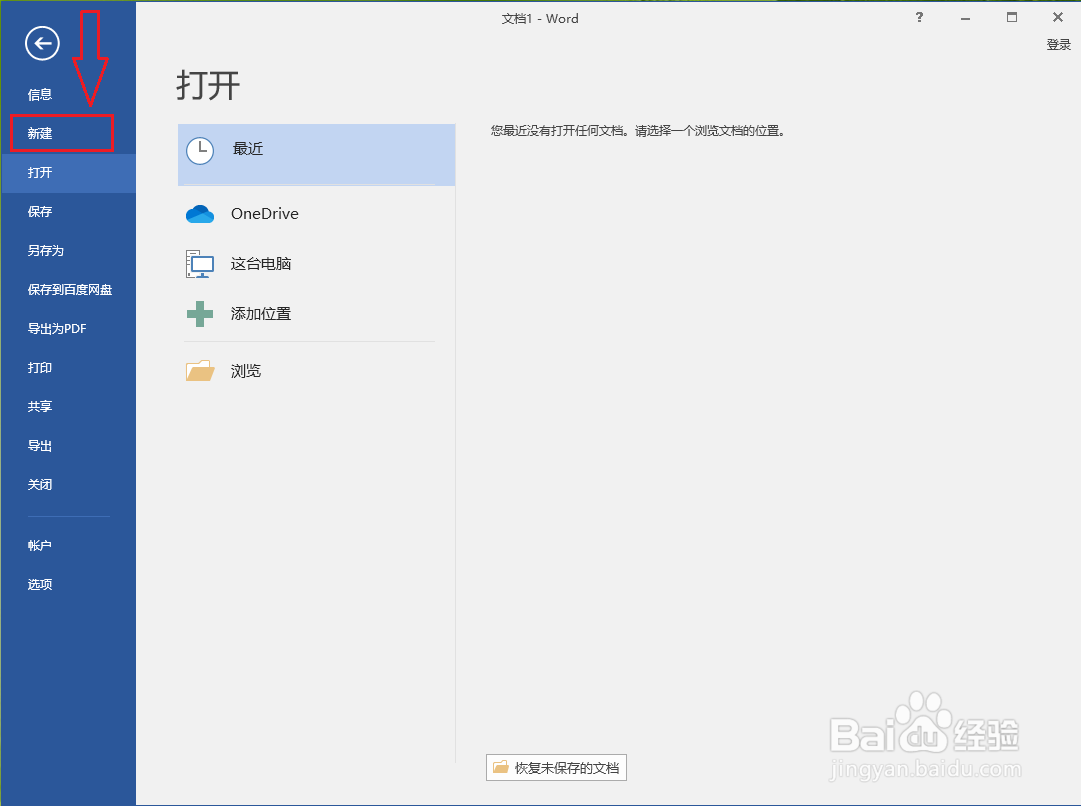Click the clock icon for 最近
1081x806 pixels.
[200, 151]
